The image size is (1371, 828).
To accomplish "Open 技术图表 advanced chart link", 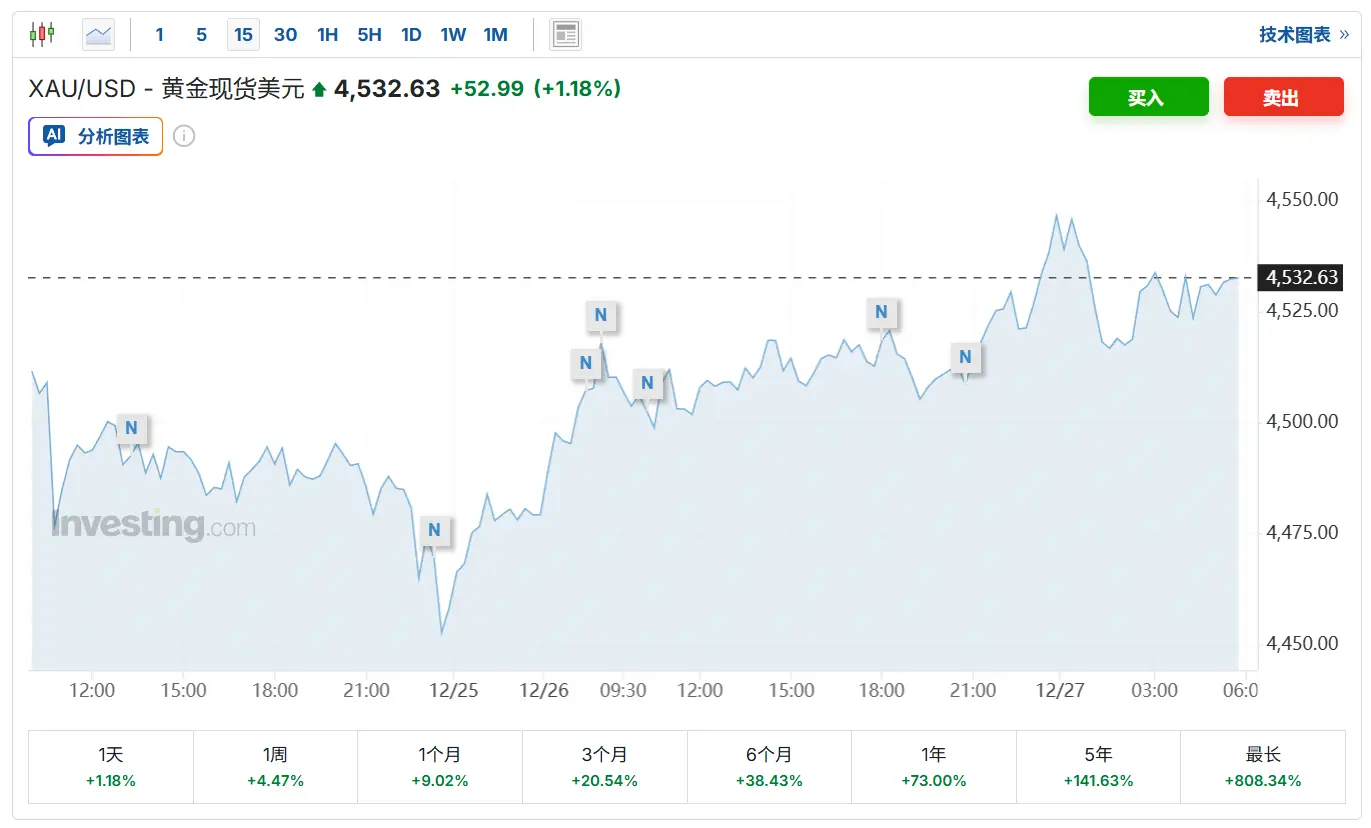I will (1302, 35).
